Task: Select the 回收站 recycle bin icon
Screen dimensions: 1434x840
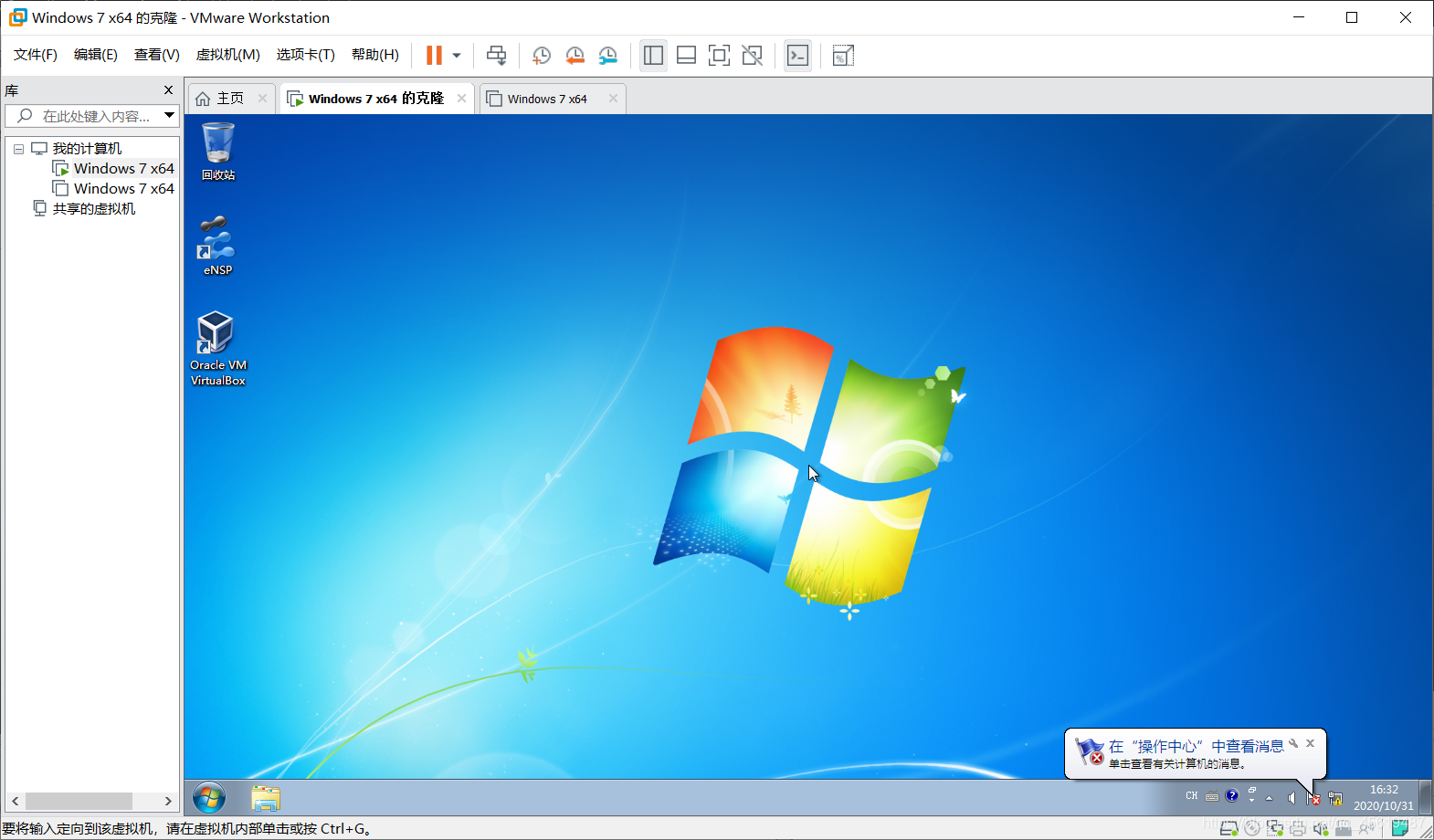Action: 218,152
